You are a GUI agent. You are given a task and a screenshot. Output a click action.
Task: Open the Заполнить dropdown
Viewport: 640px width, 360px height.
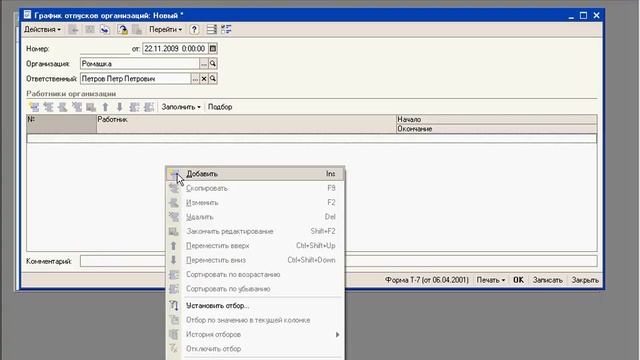coord(181,107)
